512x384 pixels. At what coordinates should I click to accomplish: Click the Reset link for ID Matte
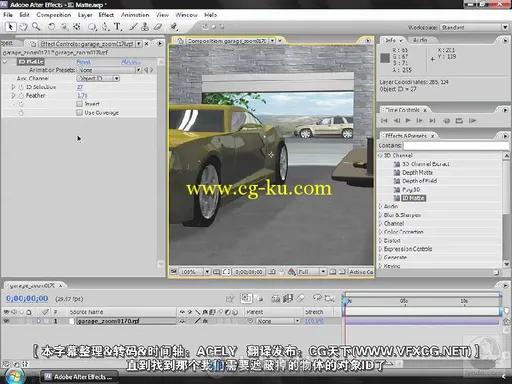point(83,62)
